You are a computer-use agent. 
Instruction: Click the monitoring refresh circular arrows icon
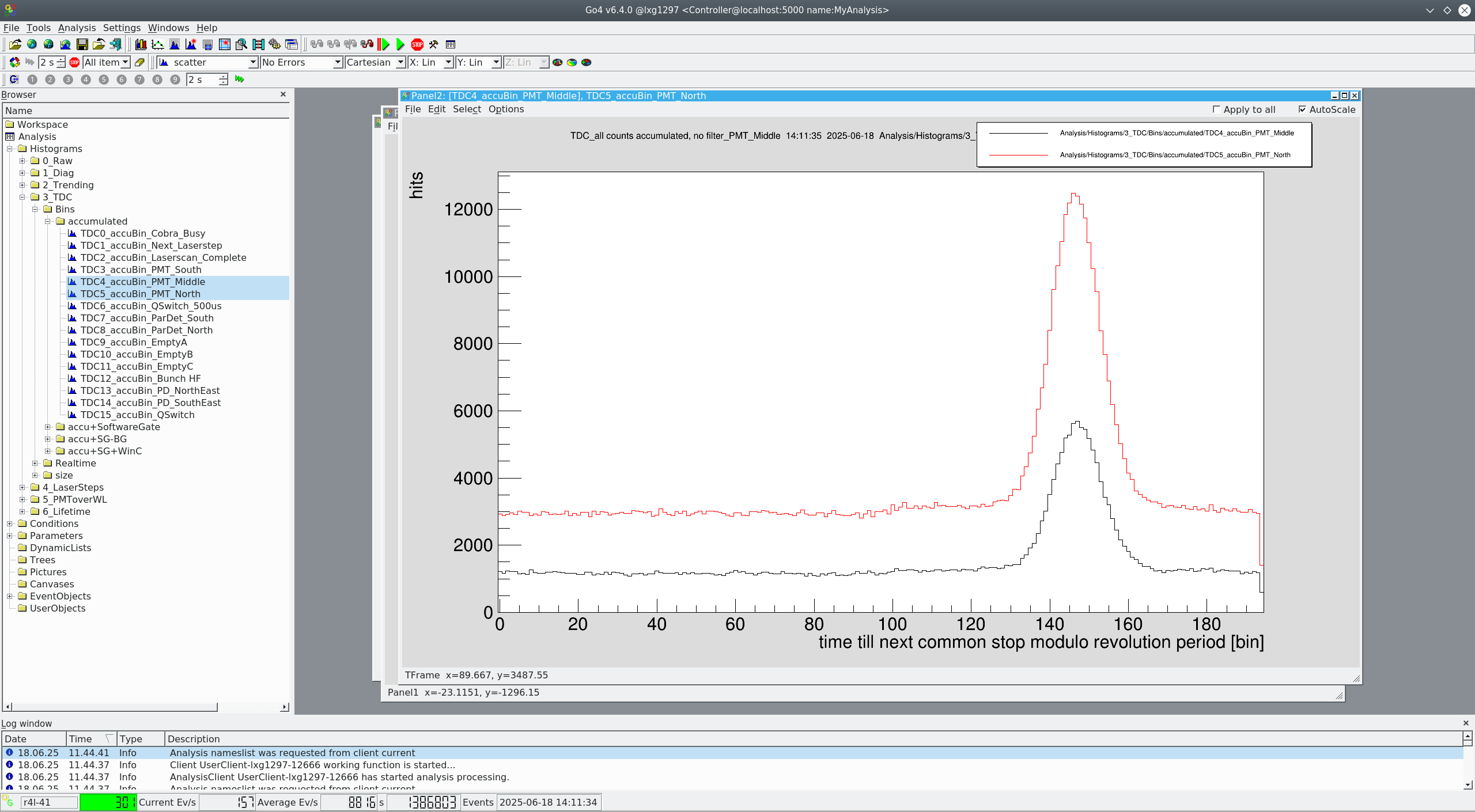[x=15, y=62]
